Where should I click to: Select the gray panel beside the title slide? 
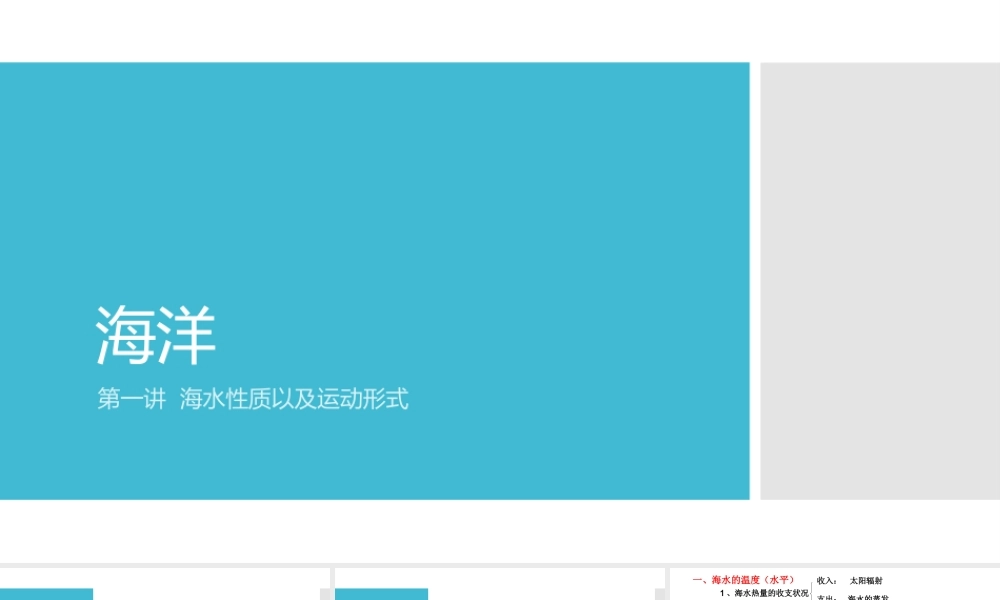[880, 281]
